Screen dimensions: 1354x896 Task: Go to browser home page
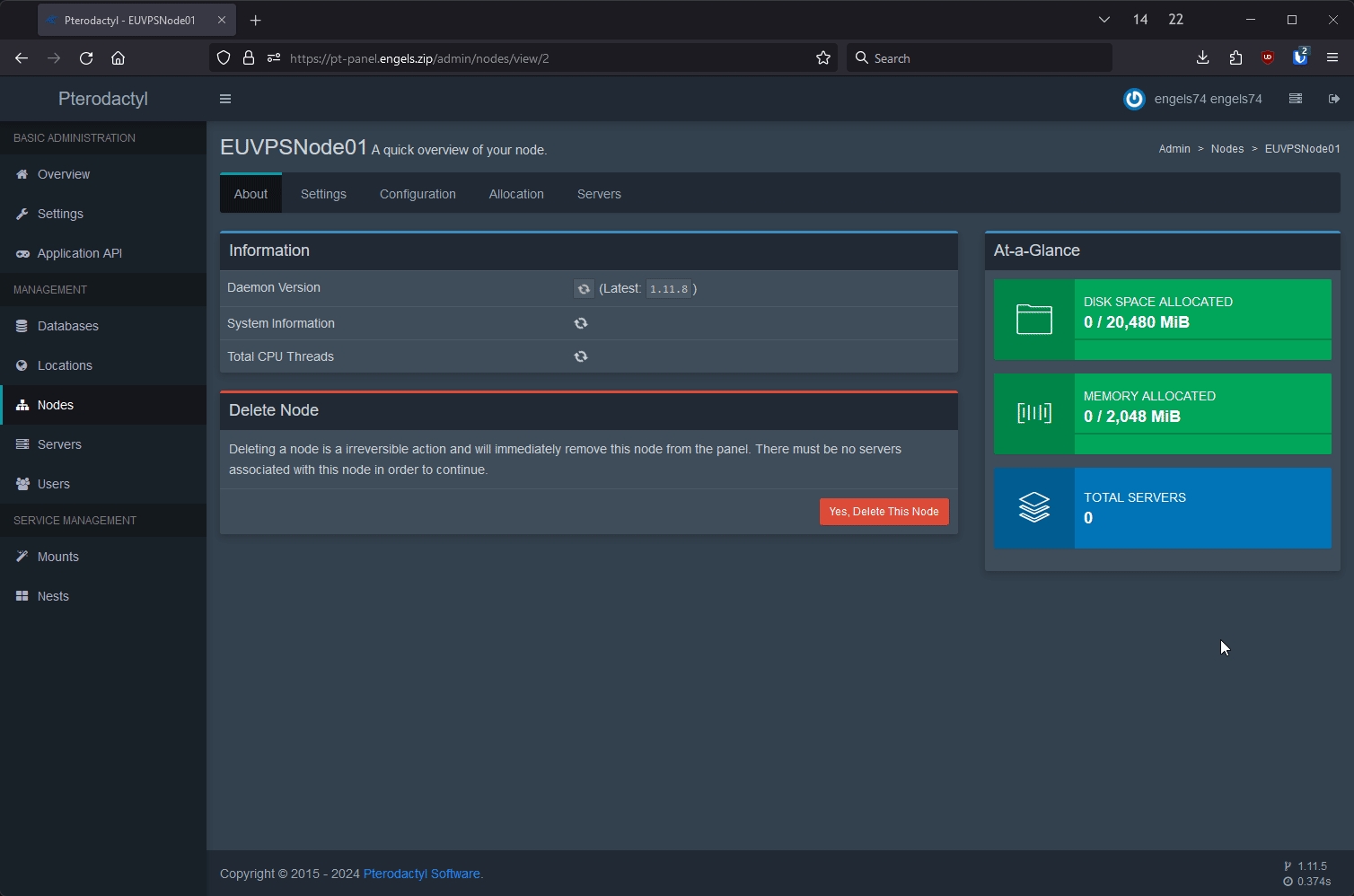pos(118,58)
